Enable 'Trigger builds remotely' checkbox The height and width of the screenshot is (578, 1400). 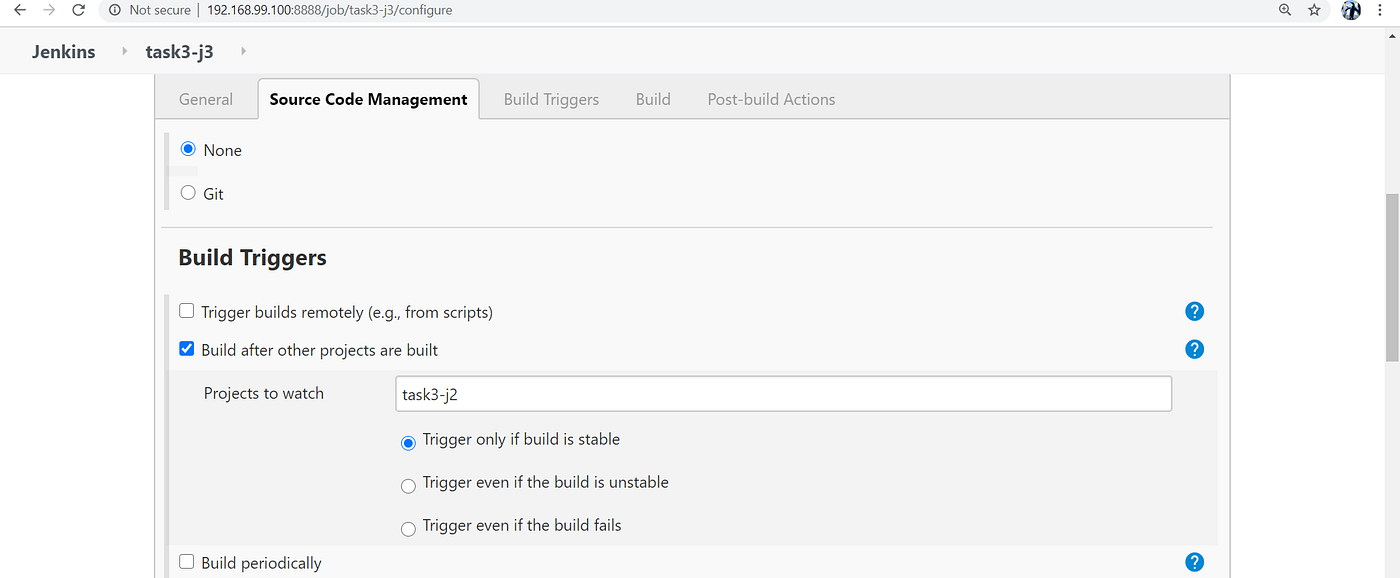pos(186,311)
